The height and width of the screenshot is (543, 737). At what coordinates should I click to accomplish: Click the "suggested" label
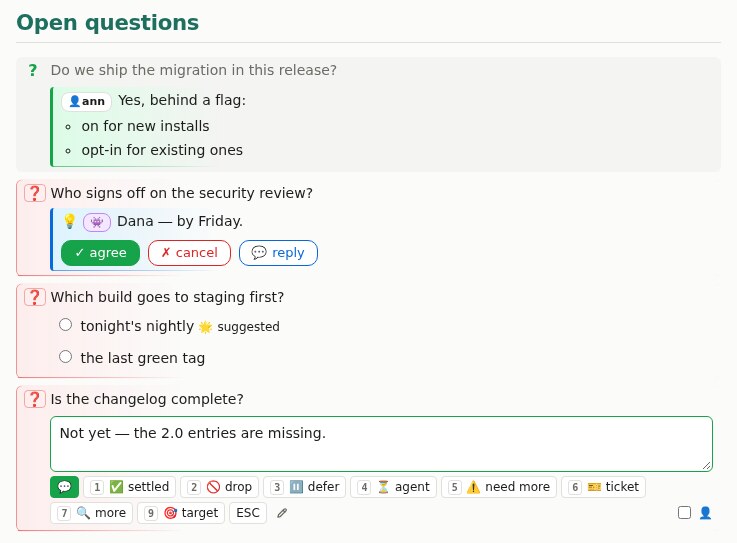point(248,327)
